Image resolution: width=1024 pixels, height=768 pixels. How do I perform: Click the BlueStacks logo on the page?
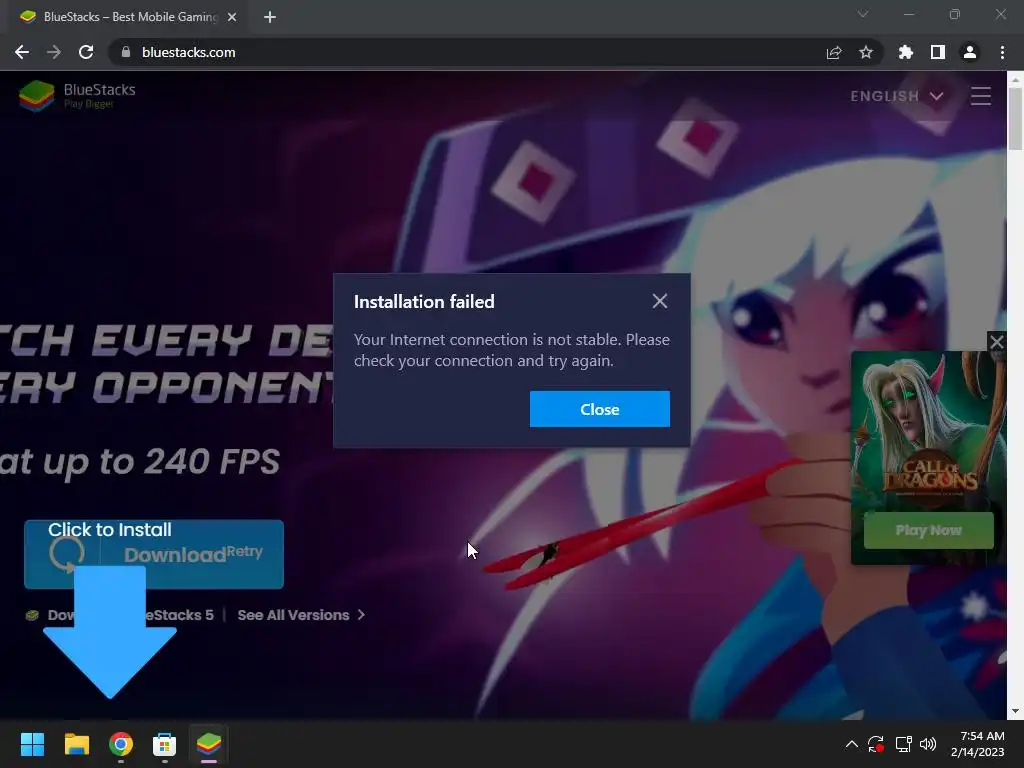coord(77,95)
